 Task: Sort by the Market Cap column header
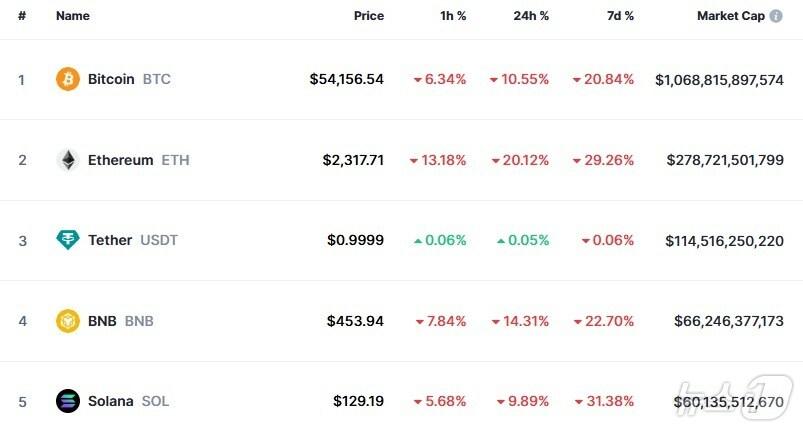click(730, 17)
